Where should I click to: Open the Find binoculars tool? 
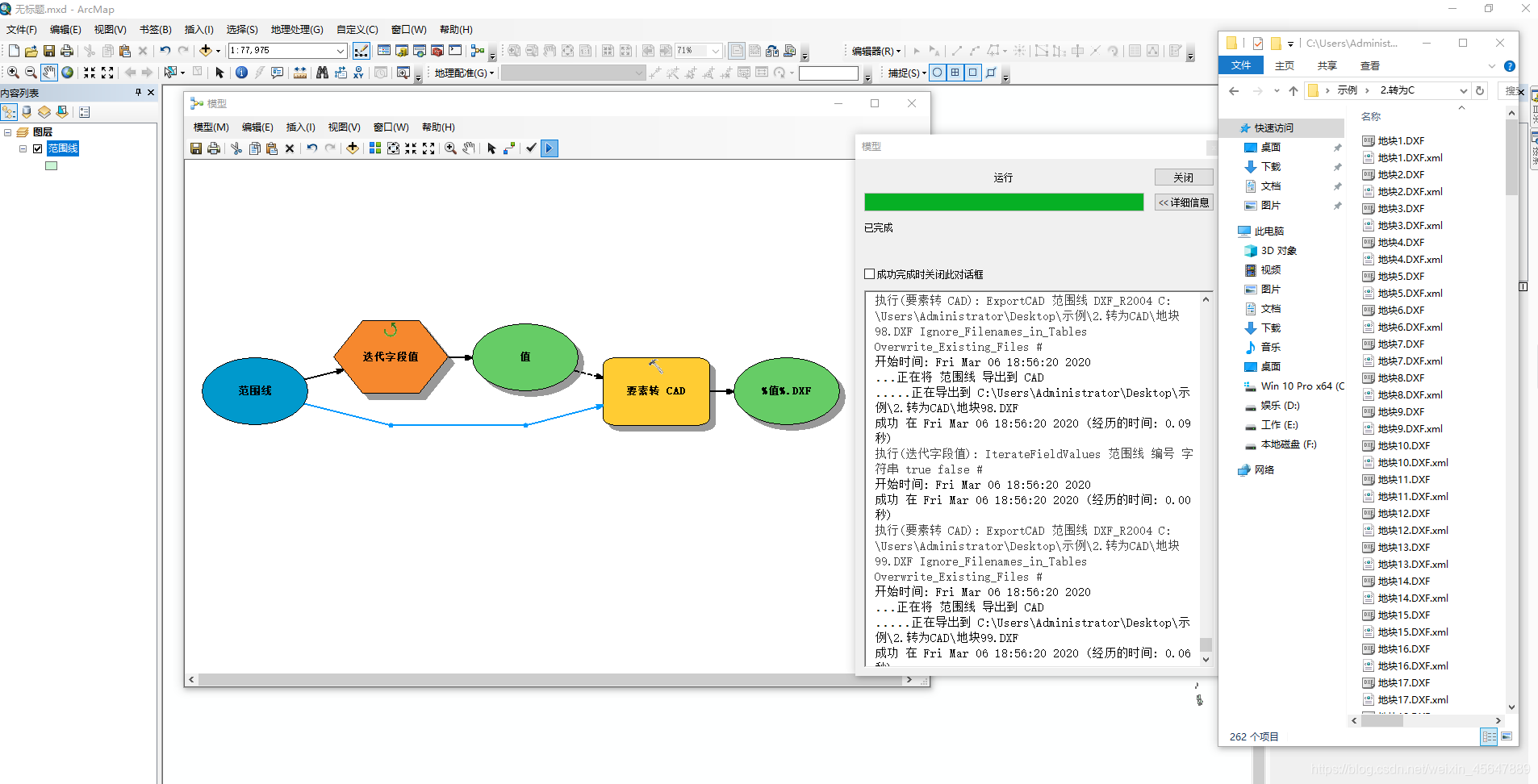pos(322,73)
